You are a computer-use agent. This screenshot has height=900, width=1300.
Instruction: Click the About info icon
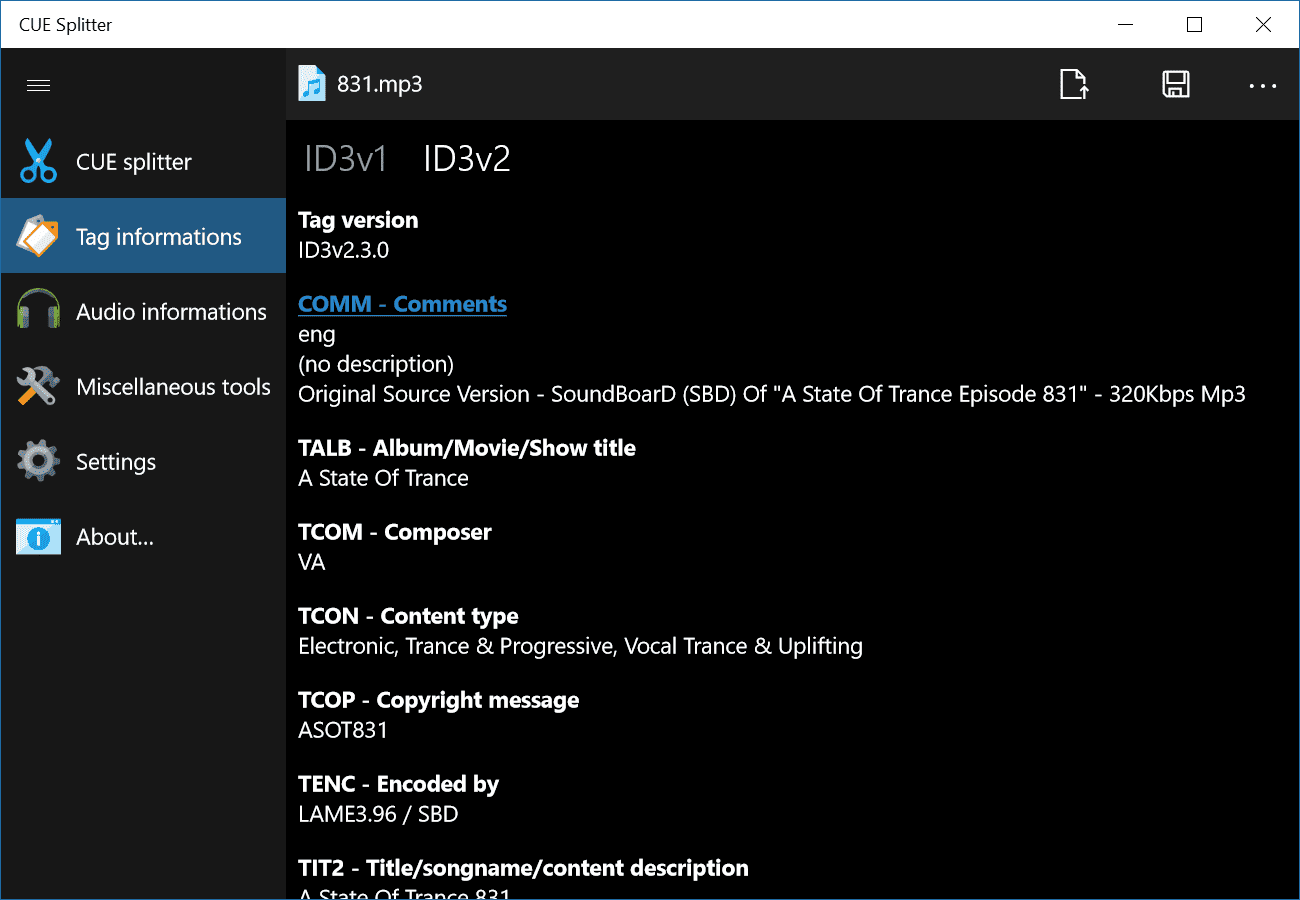point(38,537)
